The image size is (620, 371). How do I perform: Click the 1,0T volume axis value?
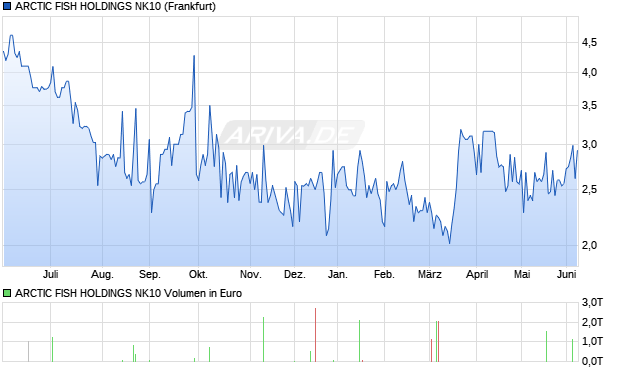592,341
